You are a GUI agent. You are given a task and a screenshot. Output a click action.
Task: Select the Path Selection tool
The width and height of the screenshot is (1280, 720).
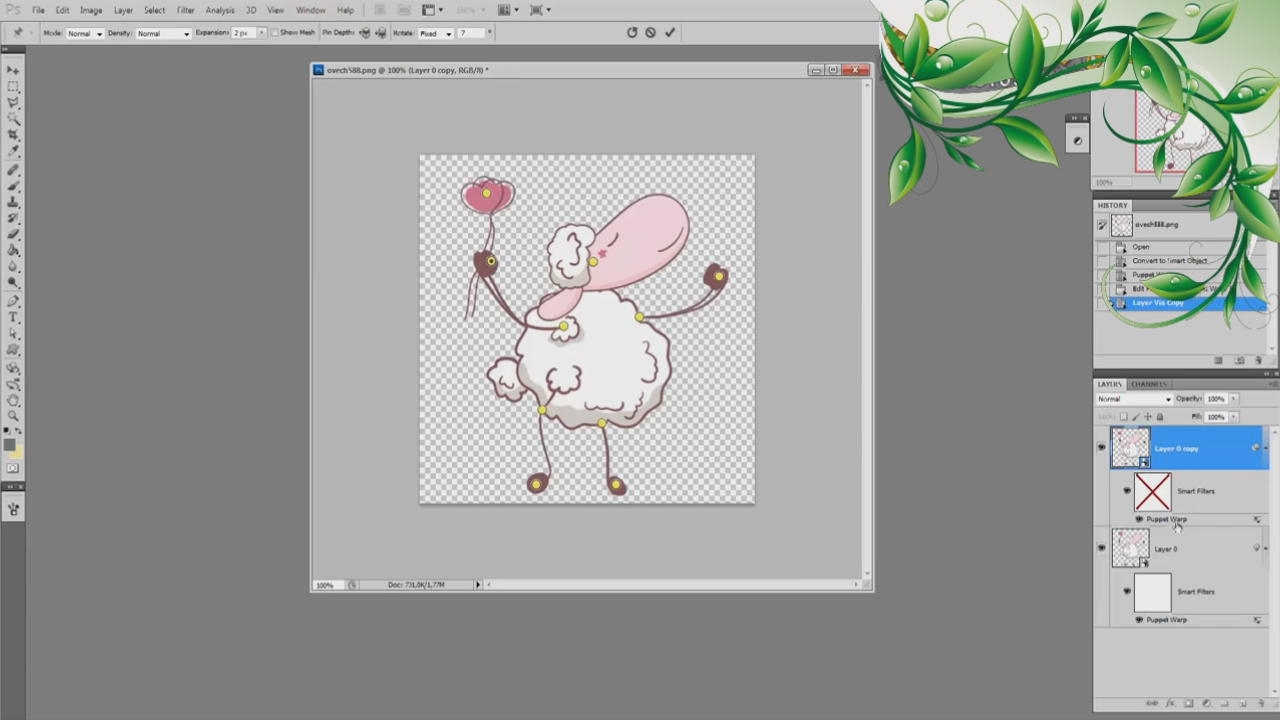(x=13, y=333)
